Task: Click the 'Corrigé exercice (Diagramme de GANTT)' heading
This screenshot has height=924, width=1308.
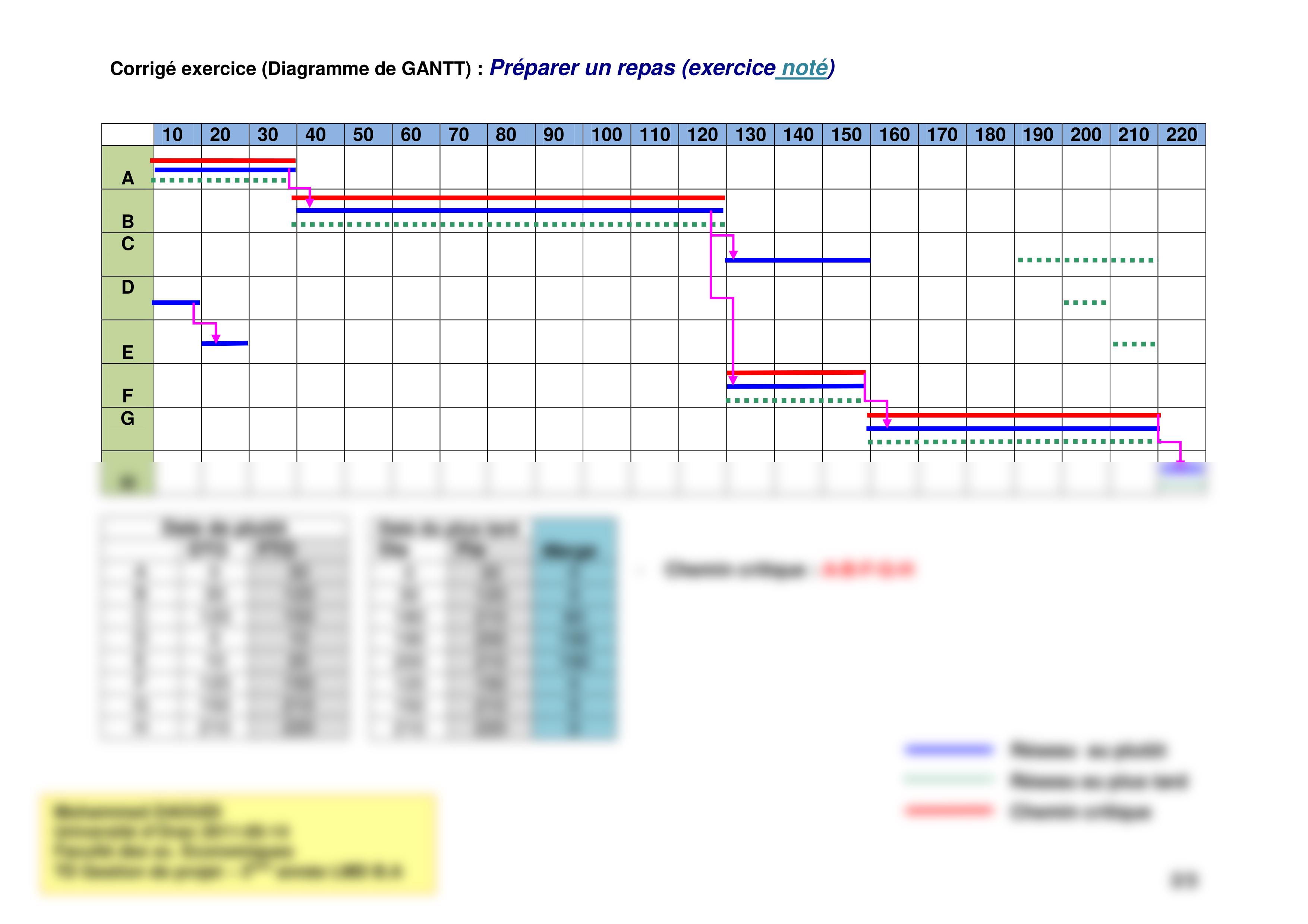Action: (290, 69)
